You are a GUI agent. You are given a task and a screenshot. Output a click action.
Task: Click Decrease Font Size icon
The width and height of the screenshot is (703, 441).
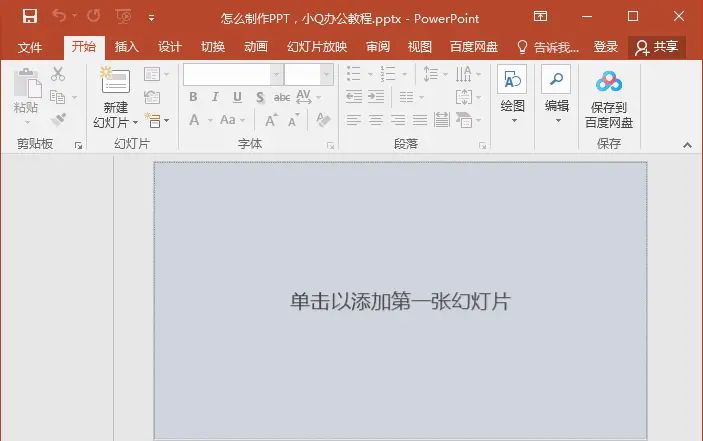(294, 120)
